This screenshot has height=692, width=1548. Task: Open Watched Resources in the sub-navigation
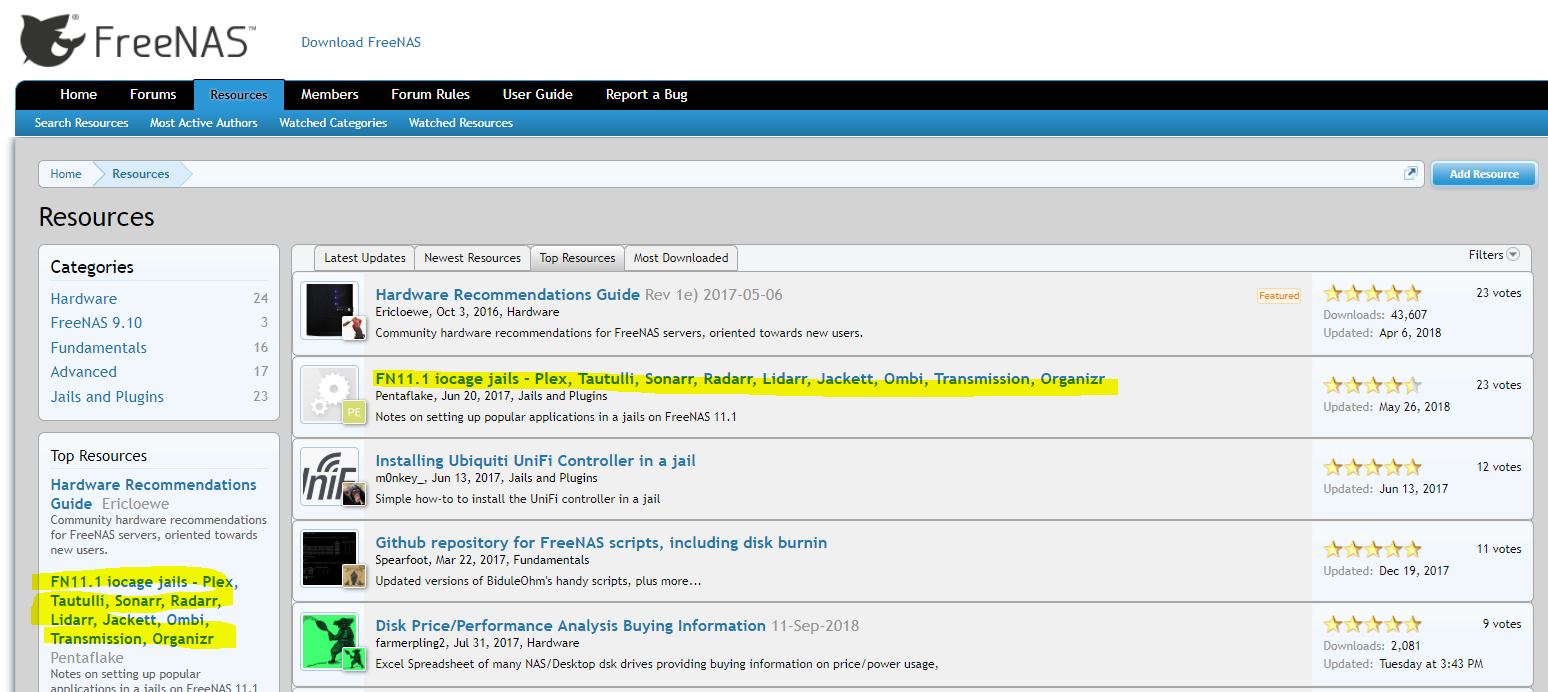(x=461, y=123)
